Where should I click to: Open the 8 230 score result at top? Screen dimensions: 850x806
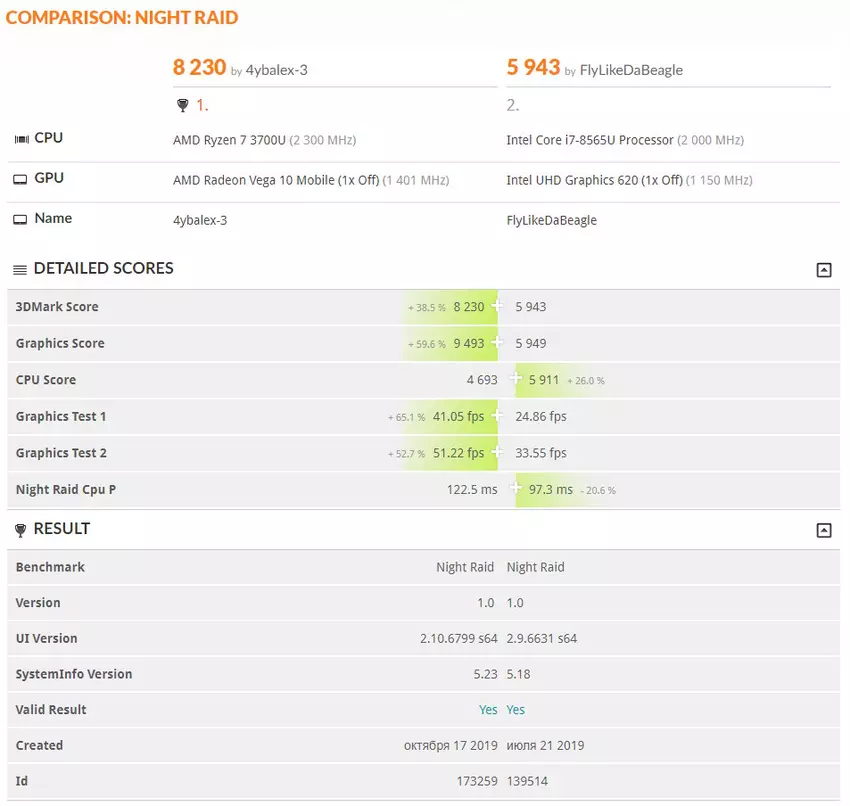[x=199, y=68]
